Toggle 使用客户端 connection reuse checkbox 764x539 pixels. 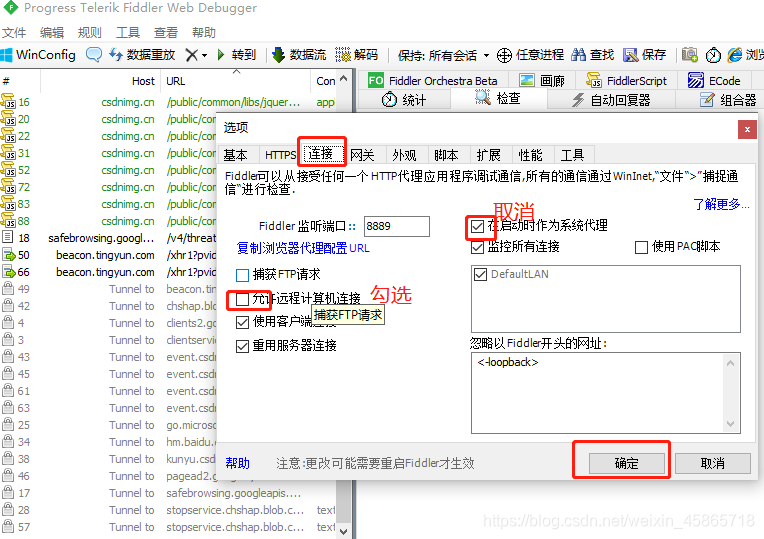point(243,322)
